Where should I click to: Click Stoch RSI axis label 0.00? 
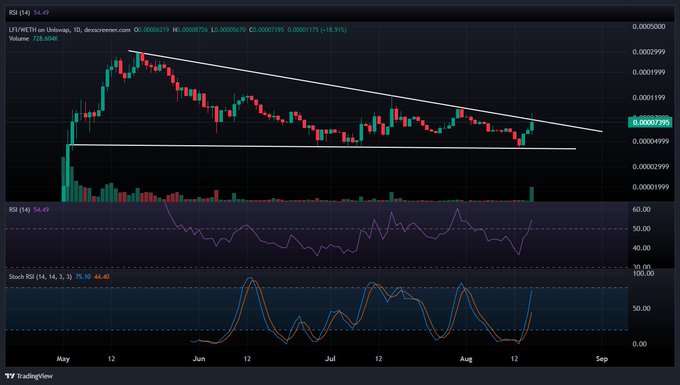coord(641,344)
